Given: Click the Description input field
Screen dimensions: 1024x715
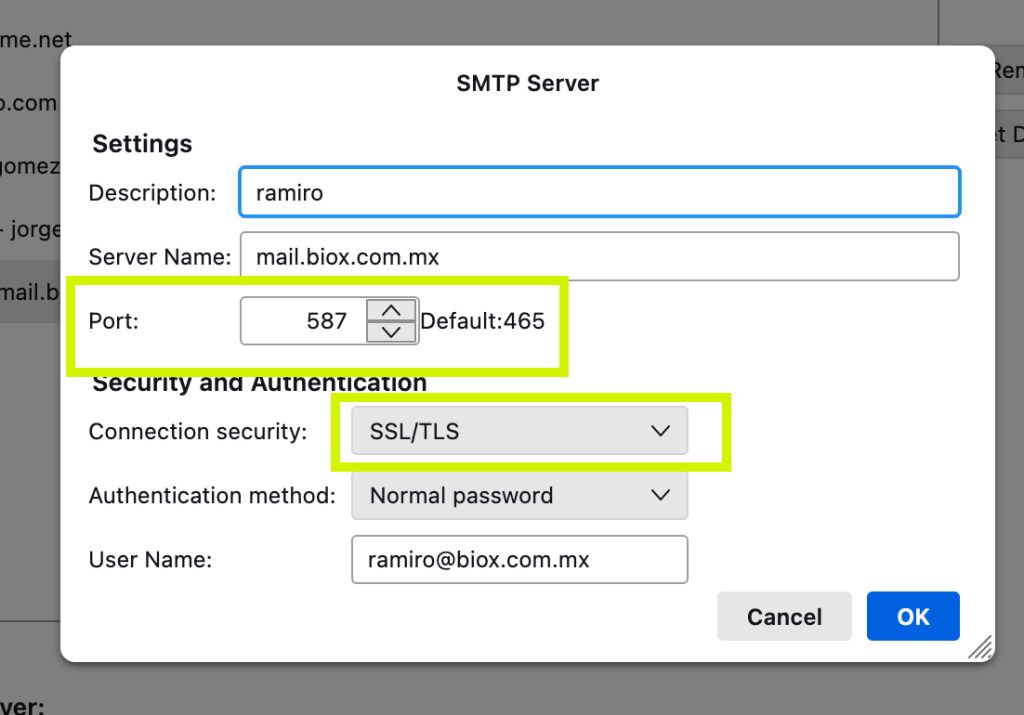Looking at the screenshot, I should (x=600, y=192).
